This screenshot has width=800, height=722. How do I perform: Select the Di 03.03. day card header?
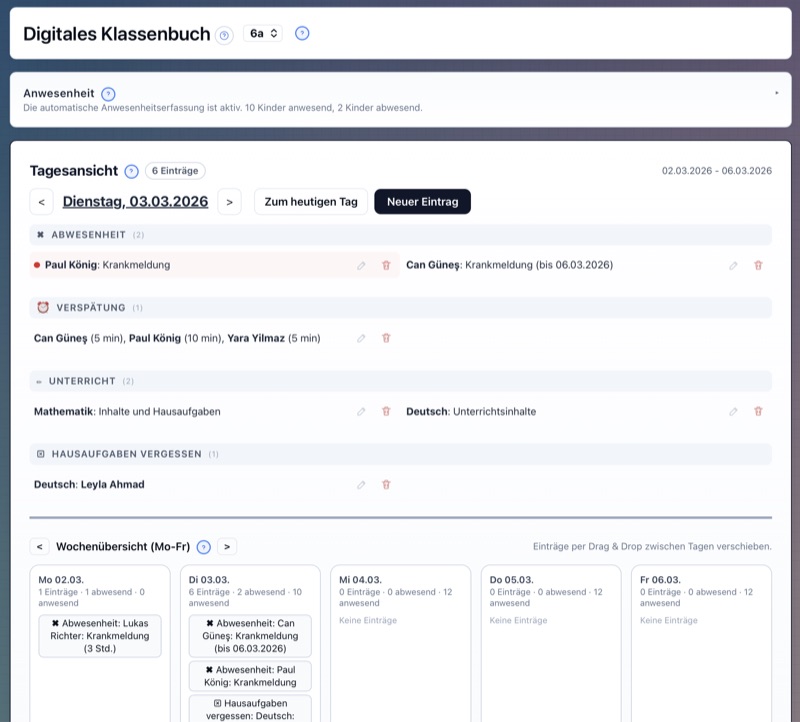[209, 580]
